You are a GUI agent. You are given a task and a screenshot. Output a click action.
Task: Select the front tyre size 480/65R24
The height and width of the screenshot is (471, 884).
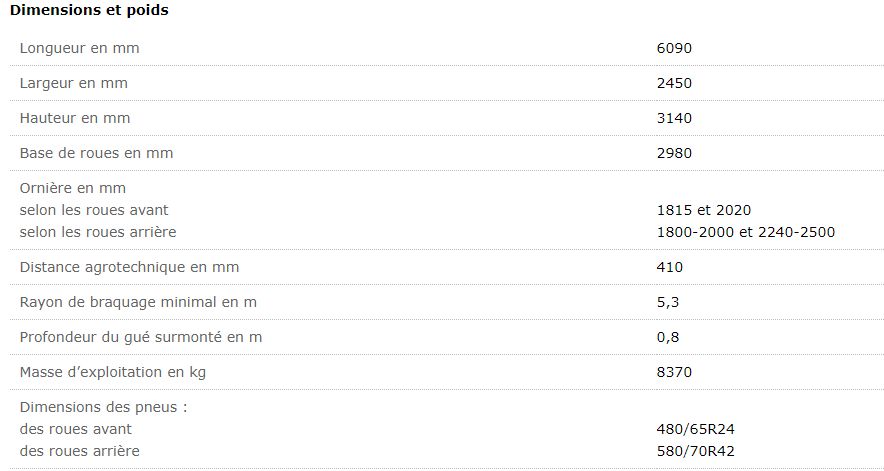(x=696, y=429)
